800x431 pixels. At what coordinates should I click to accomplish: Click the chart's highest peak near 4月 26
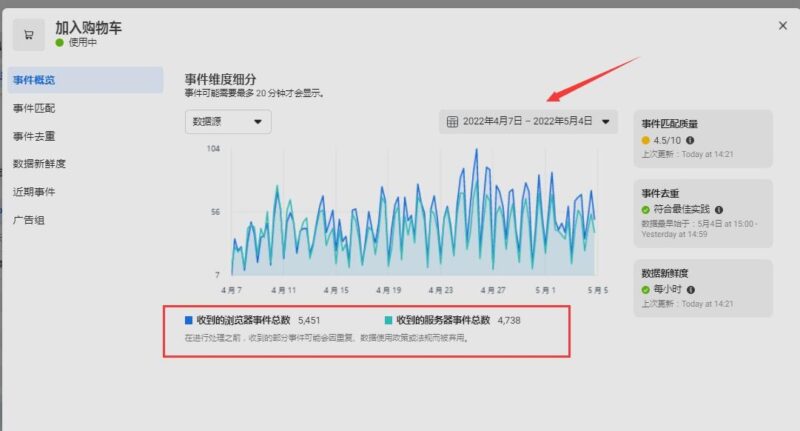[x=477, y=149]
